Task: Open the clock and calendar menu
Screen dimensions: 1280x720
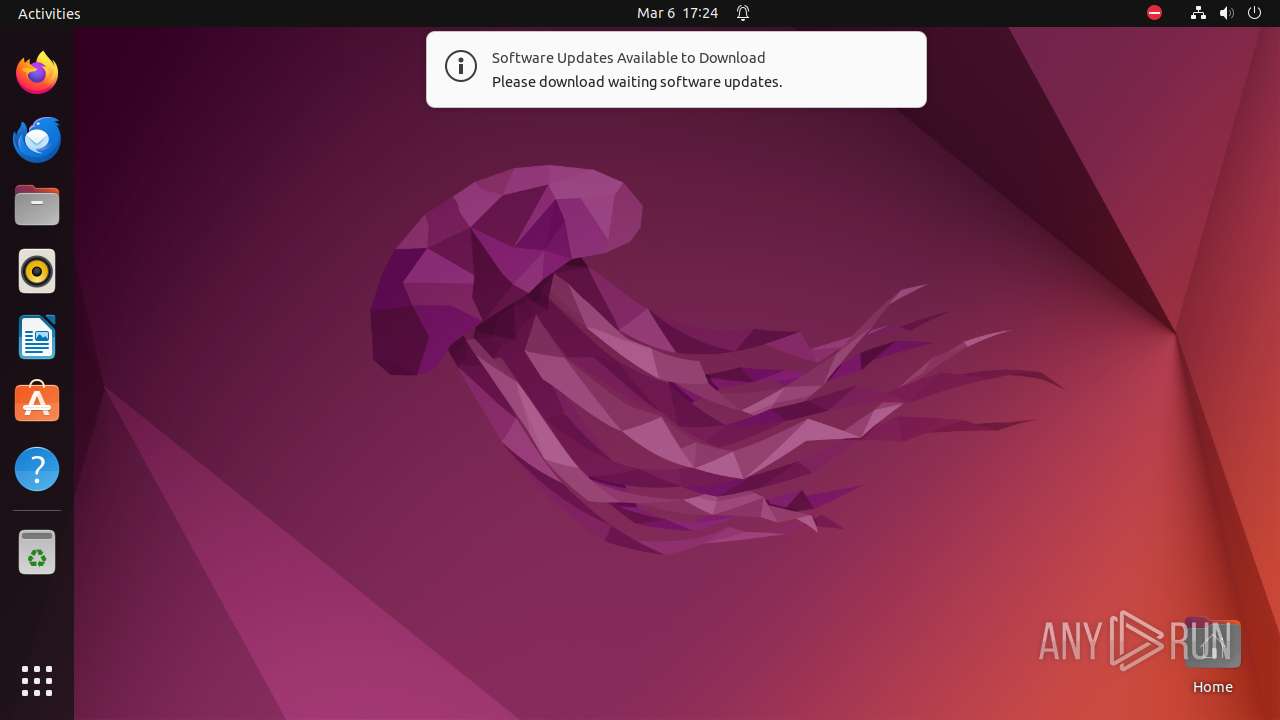Action: click(677, 13)
